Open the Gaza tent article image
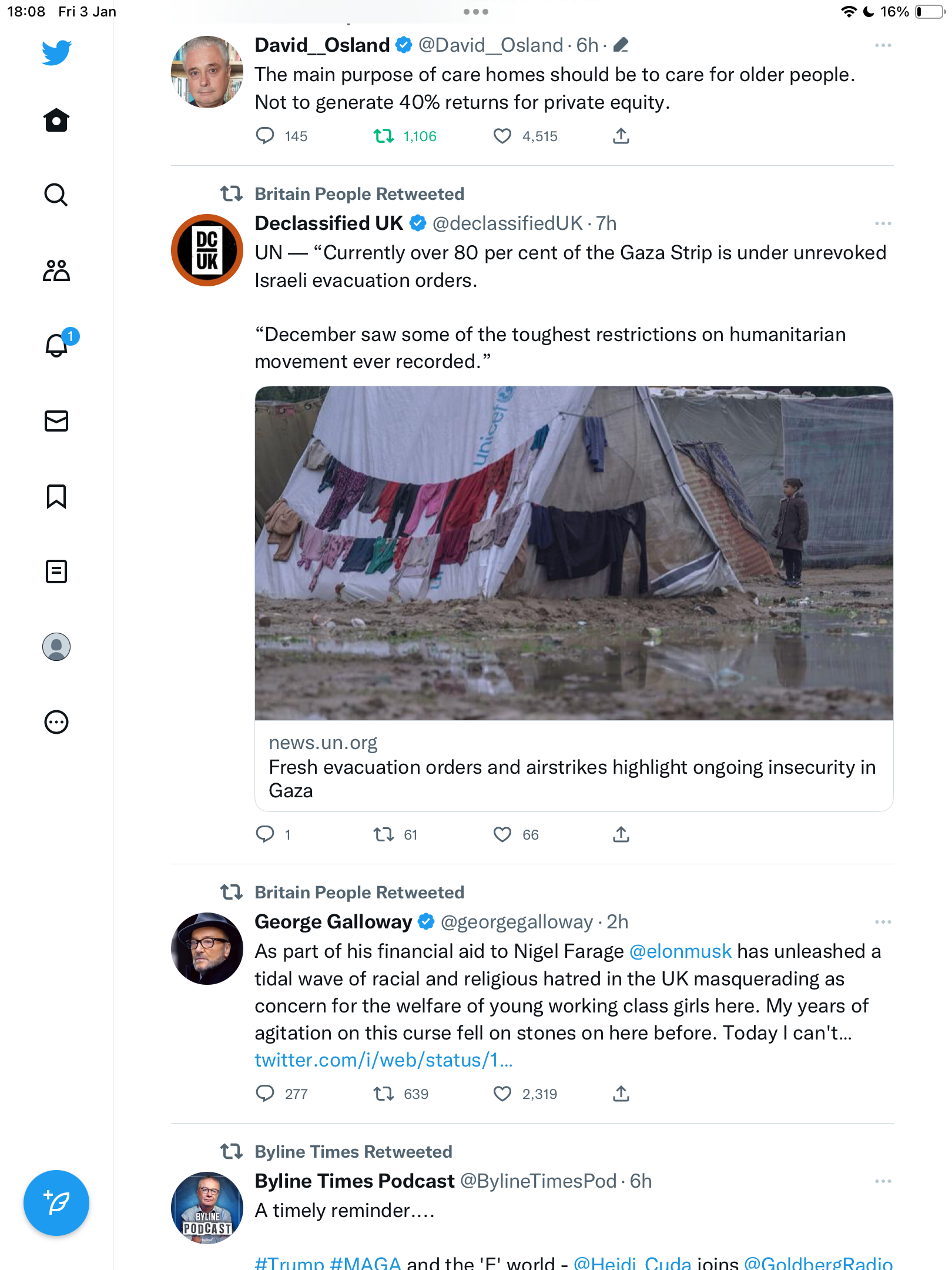The height and width of the screenshot is (1270, 952). pos(574,553)
